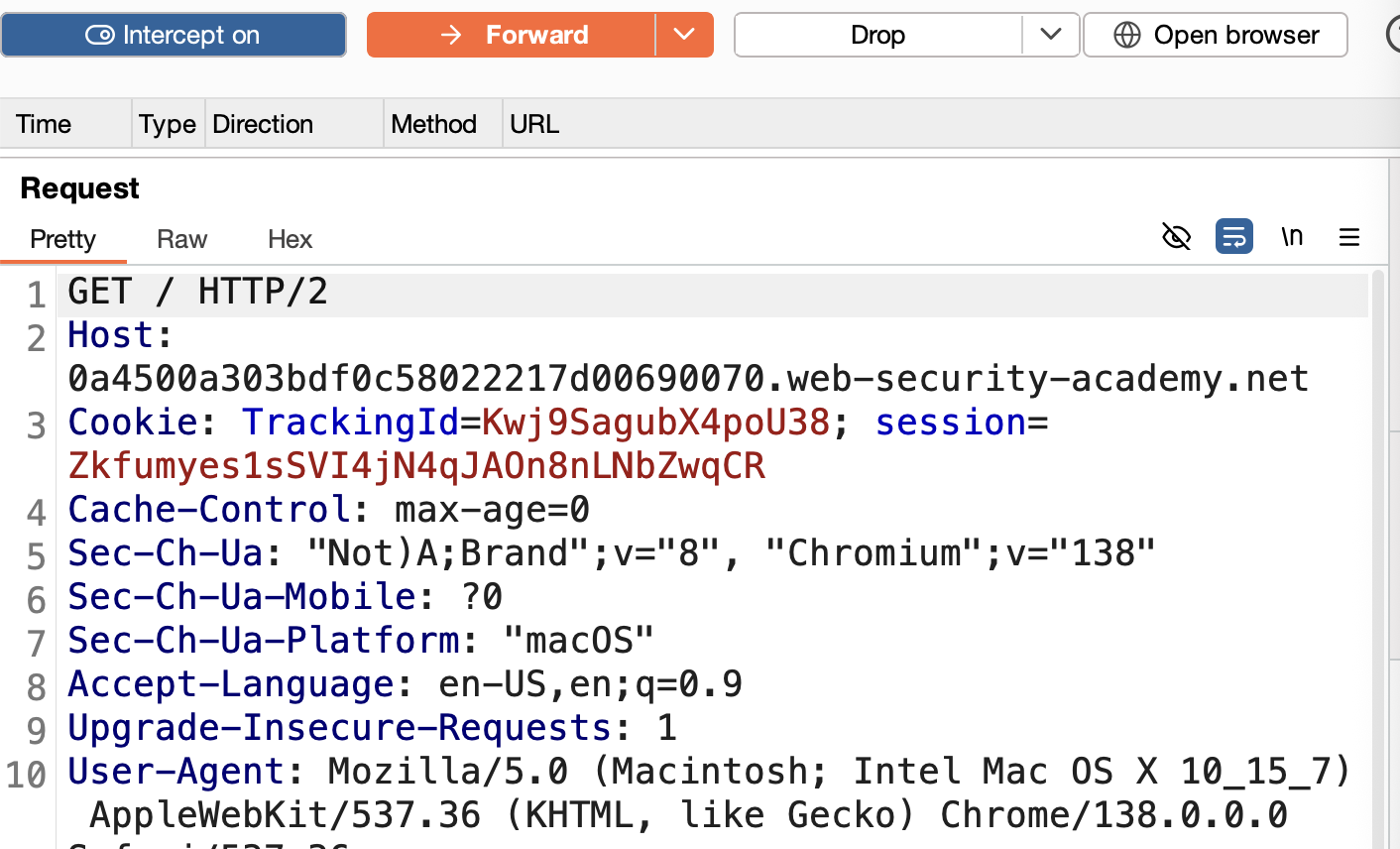Click the Forward button
The height and width of the screenshot is (849, 1400).
pos(511,35)
